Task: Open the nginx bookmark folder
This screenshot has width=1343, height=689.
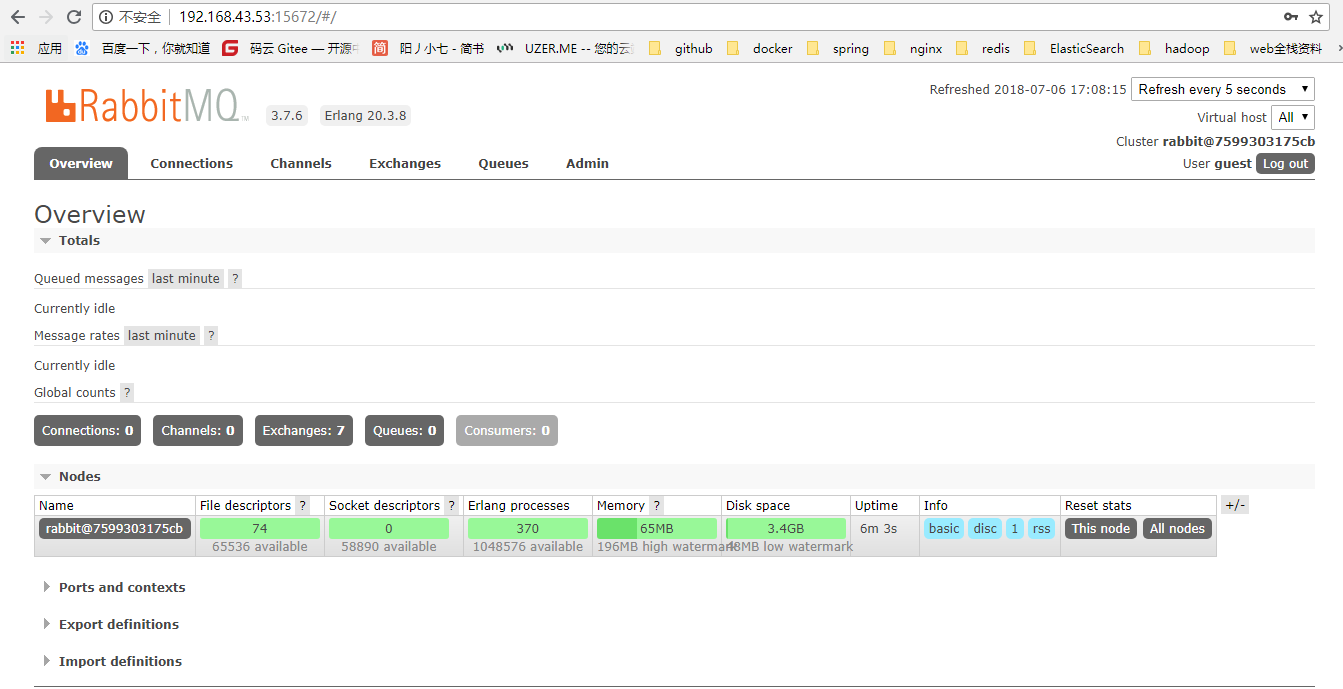Action: pyautogui.click(x=913, y=48)
